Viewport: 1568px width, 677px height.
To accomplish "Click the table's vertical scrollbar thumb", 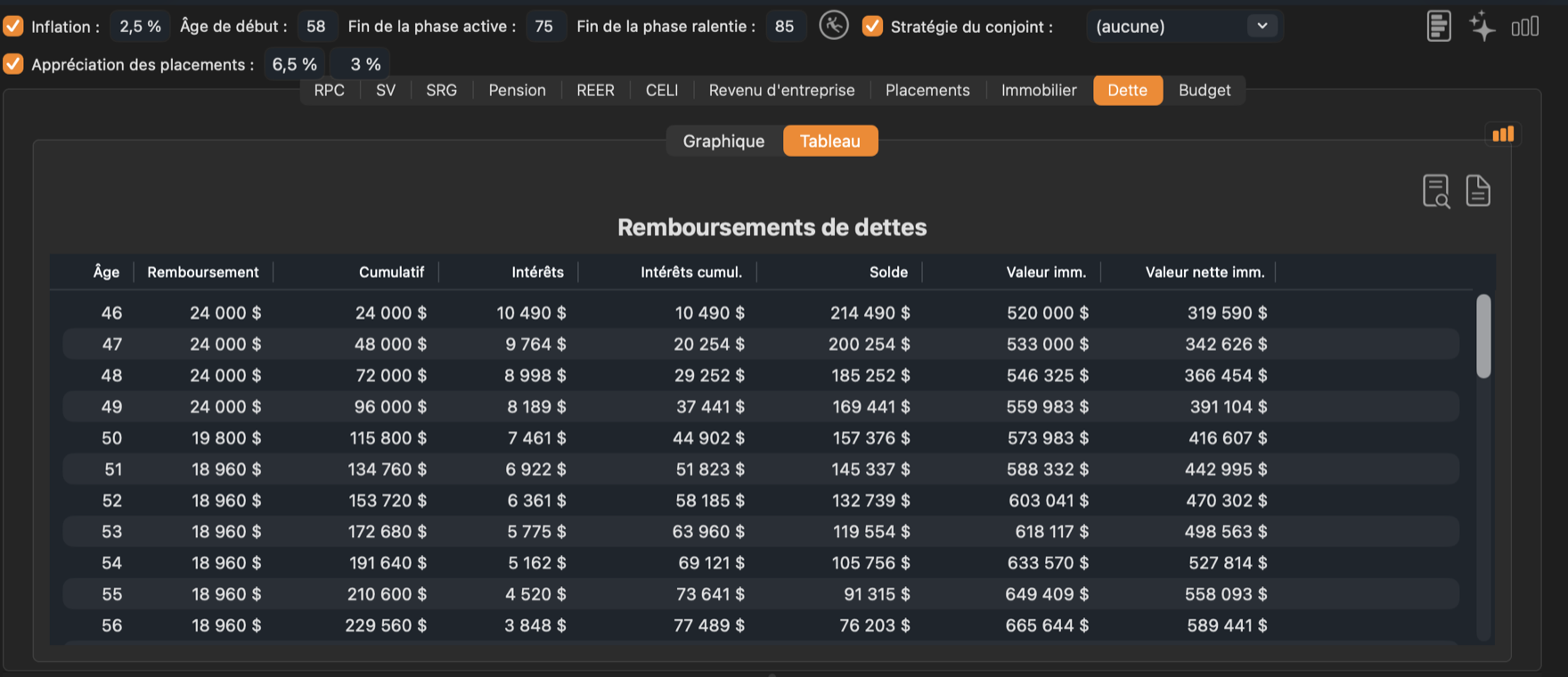I will tap(1483, 336).
